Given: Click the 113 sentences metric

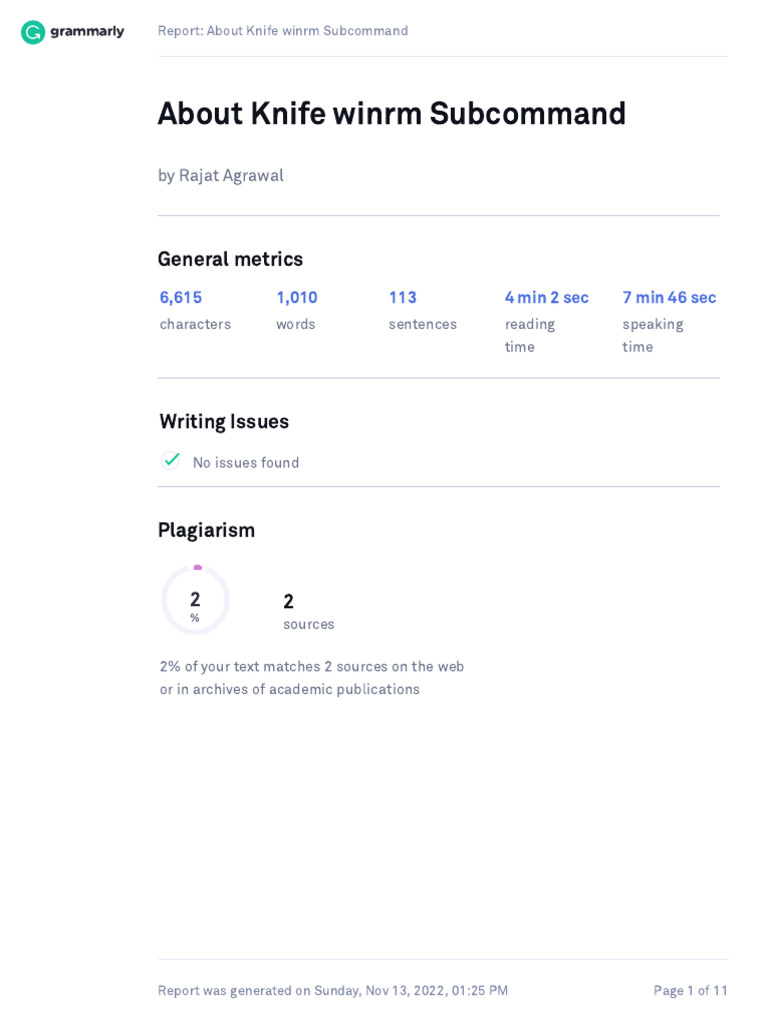Looking at the screenshot, I should pos(403,298).
